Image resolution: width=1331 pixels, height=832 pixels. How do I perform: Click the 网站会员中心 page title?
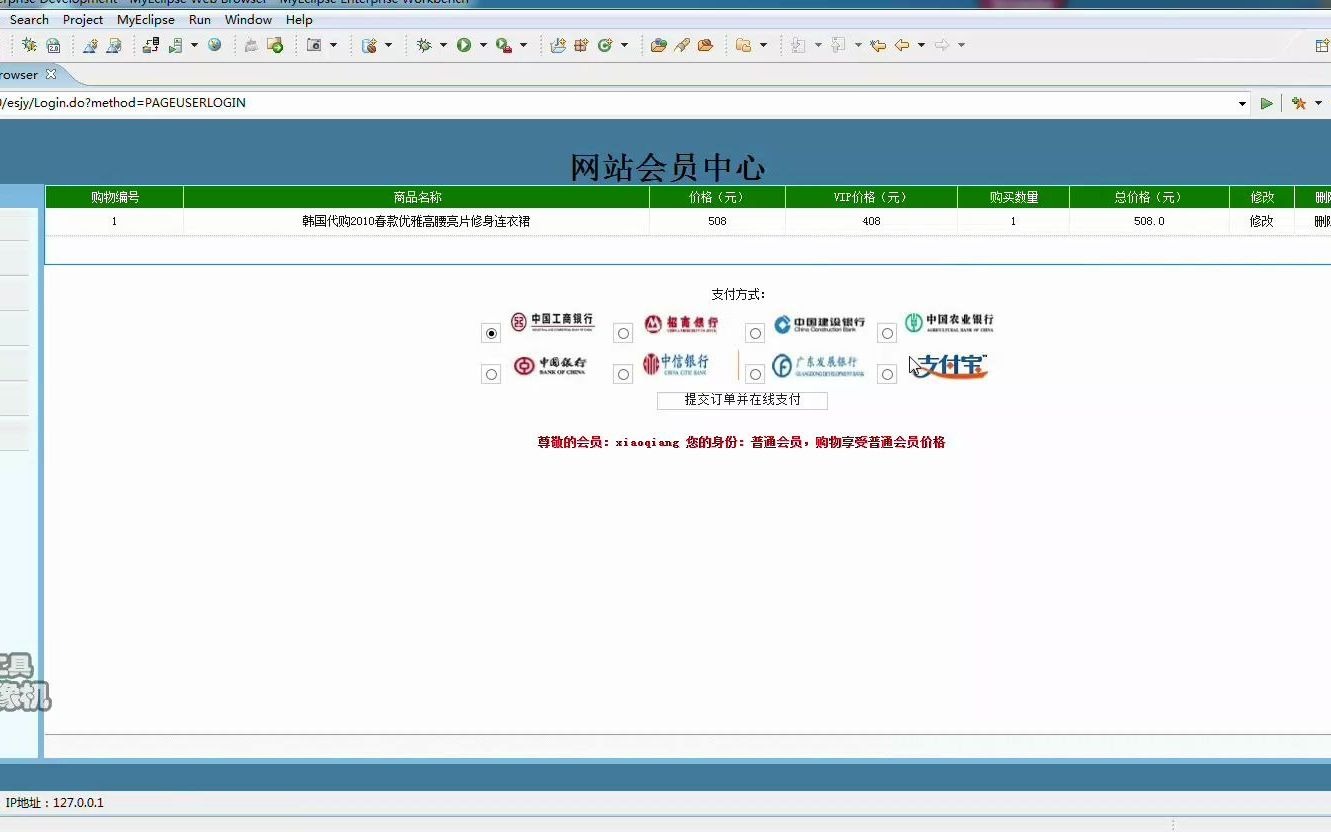point(667,168)
